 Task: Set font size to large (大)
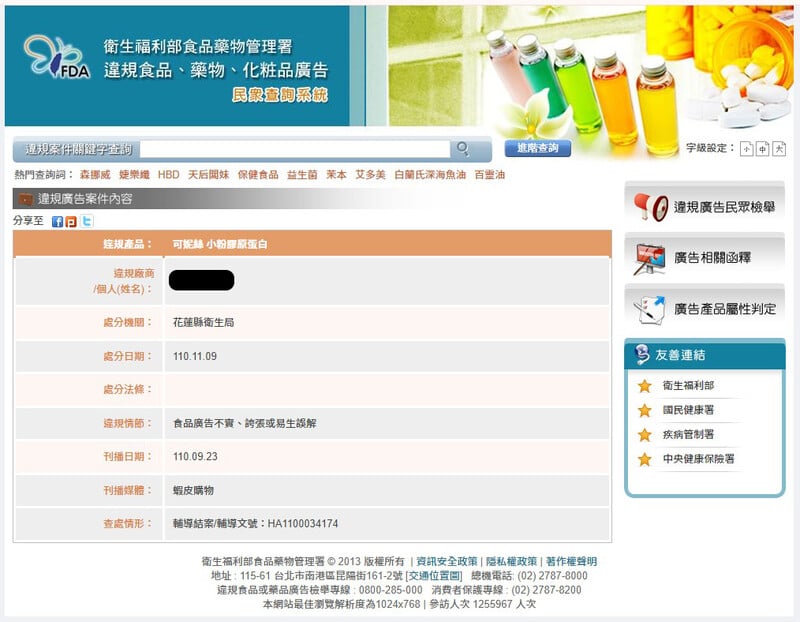(x=779, y=148)
